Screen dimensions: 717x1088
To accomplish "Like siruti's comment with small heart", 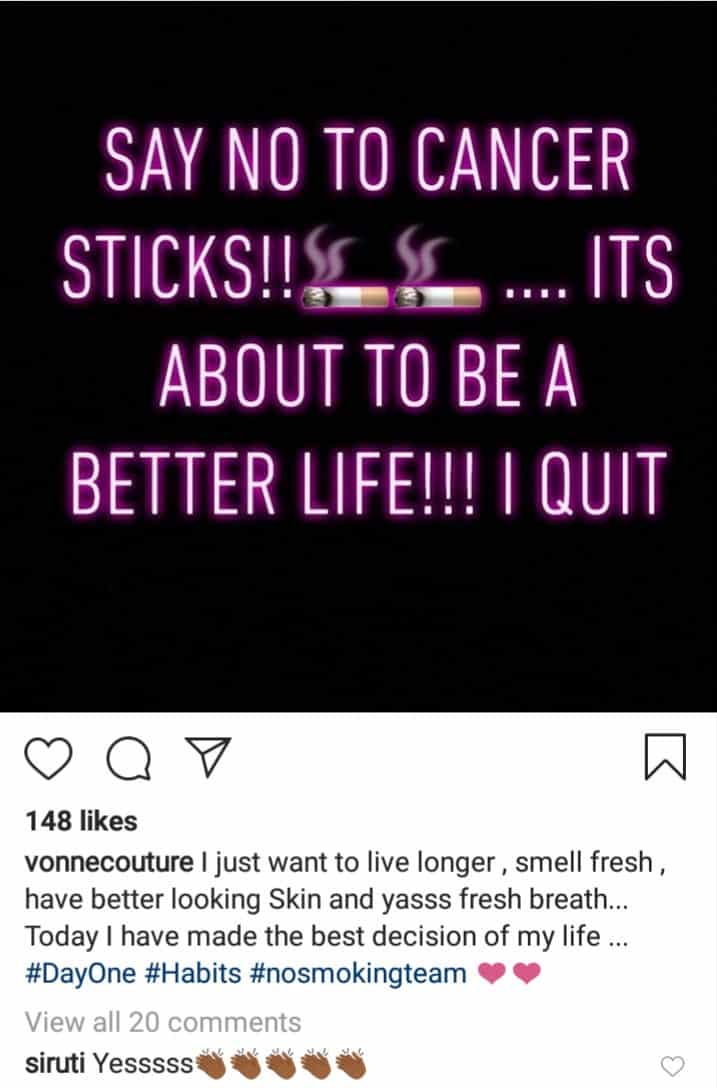I will point(671,1065).
